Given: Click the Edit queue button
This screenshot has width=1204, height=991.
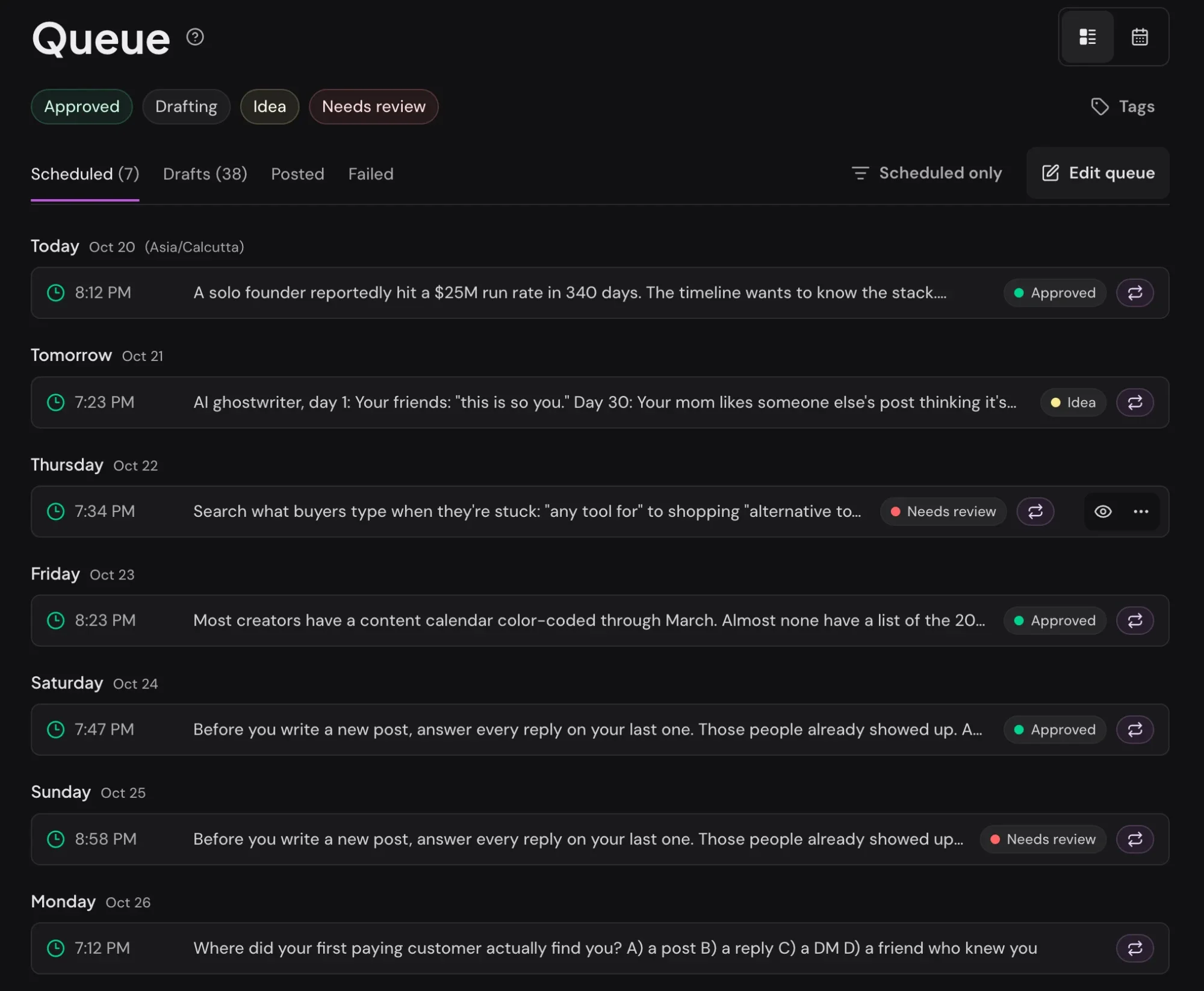Looking at the screenshot, I should [1097, 173].
